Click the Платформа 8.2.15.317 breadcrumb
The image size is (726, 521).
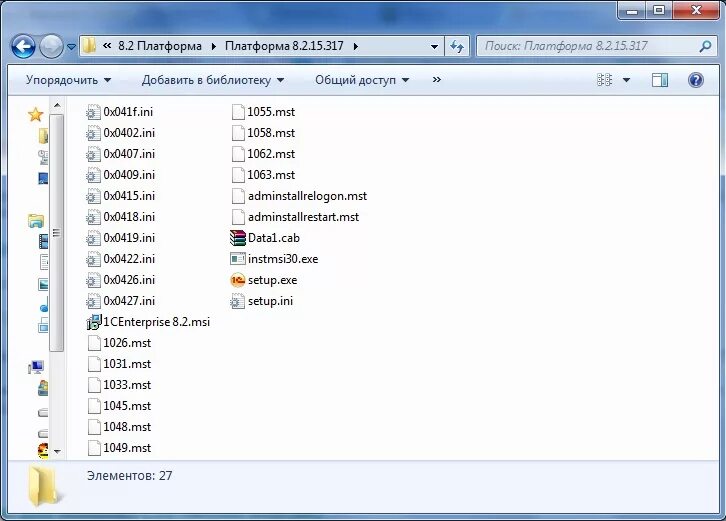click(x=284, y=46)
